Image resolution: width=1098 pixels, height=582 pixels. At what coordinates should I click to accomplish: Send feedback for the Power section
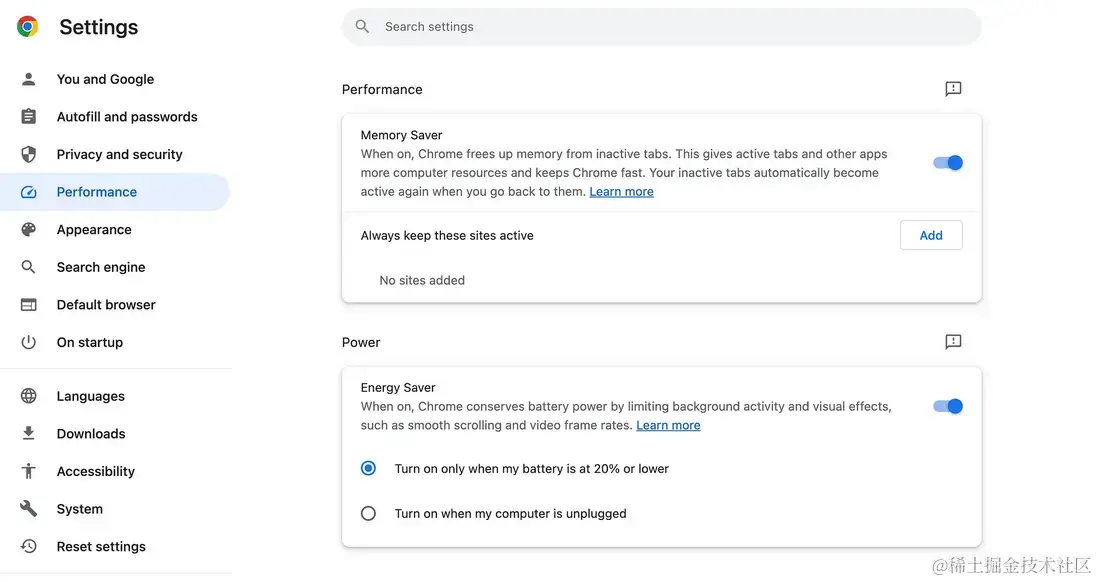pos(953,342)
